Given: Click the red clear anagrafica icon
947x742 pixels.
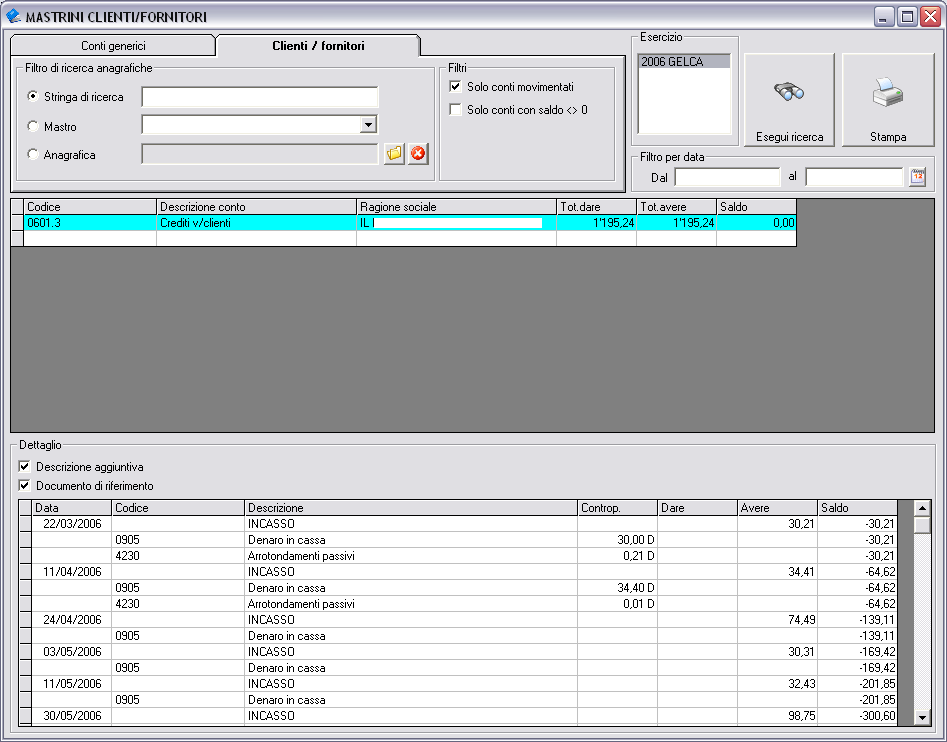Looking at the screenshot, I should coord(418,154).
